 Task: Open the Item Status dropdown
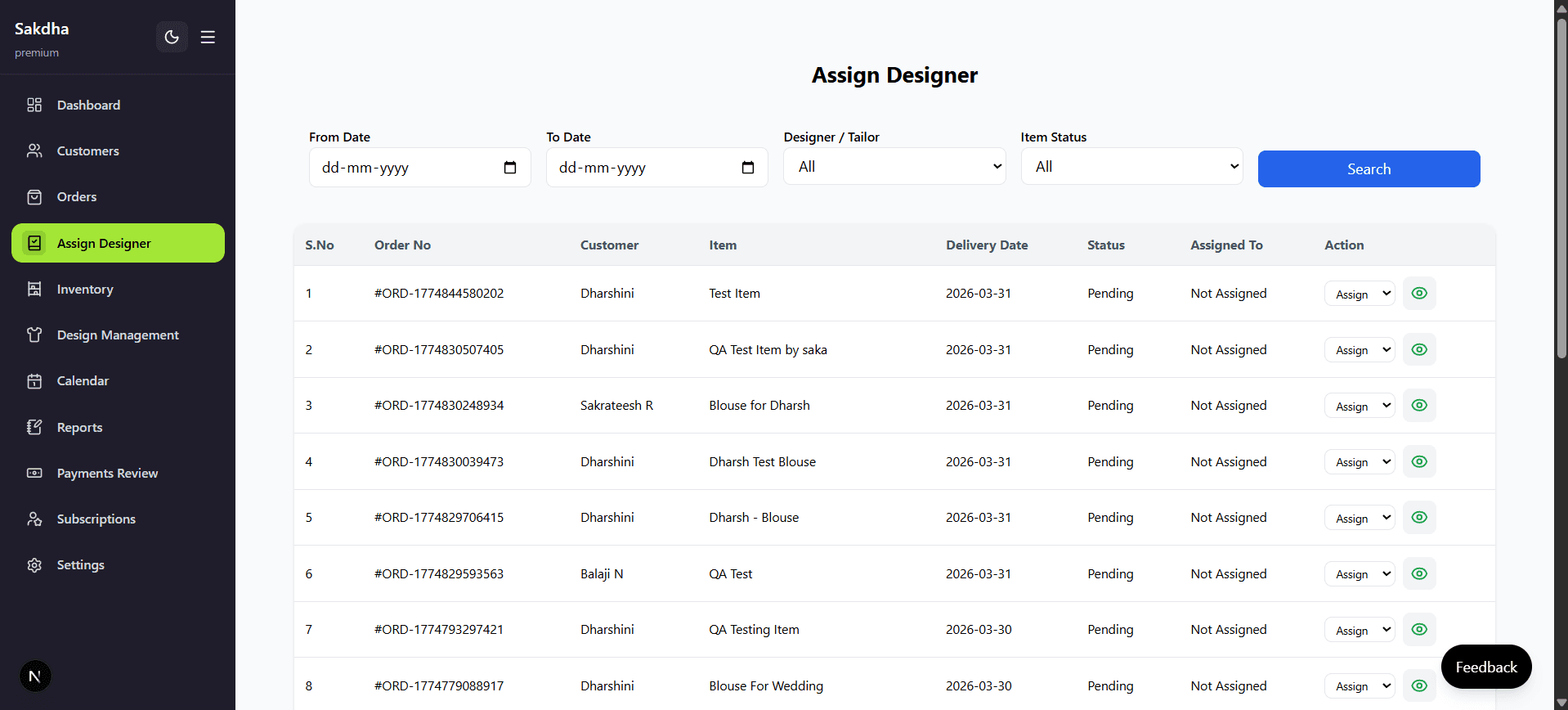click(1131, 166)
